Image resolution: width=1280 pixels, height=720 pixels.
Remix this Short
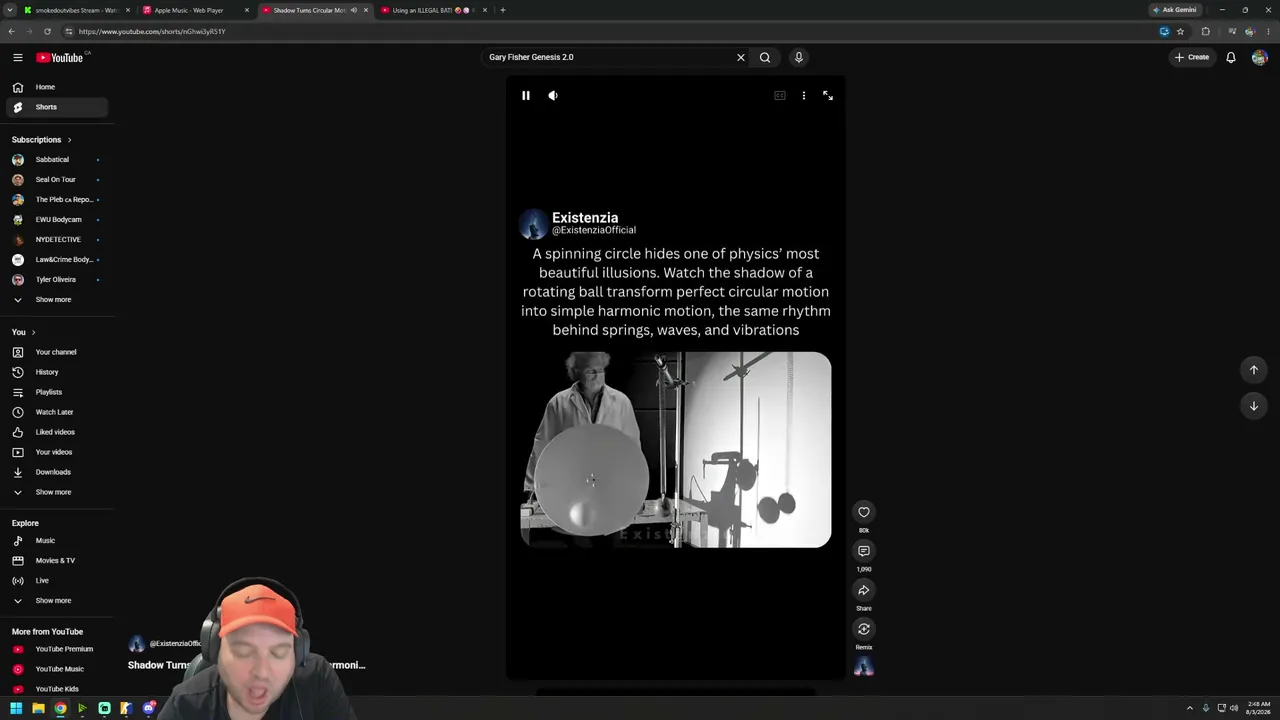pos(864,629)
